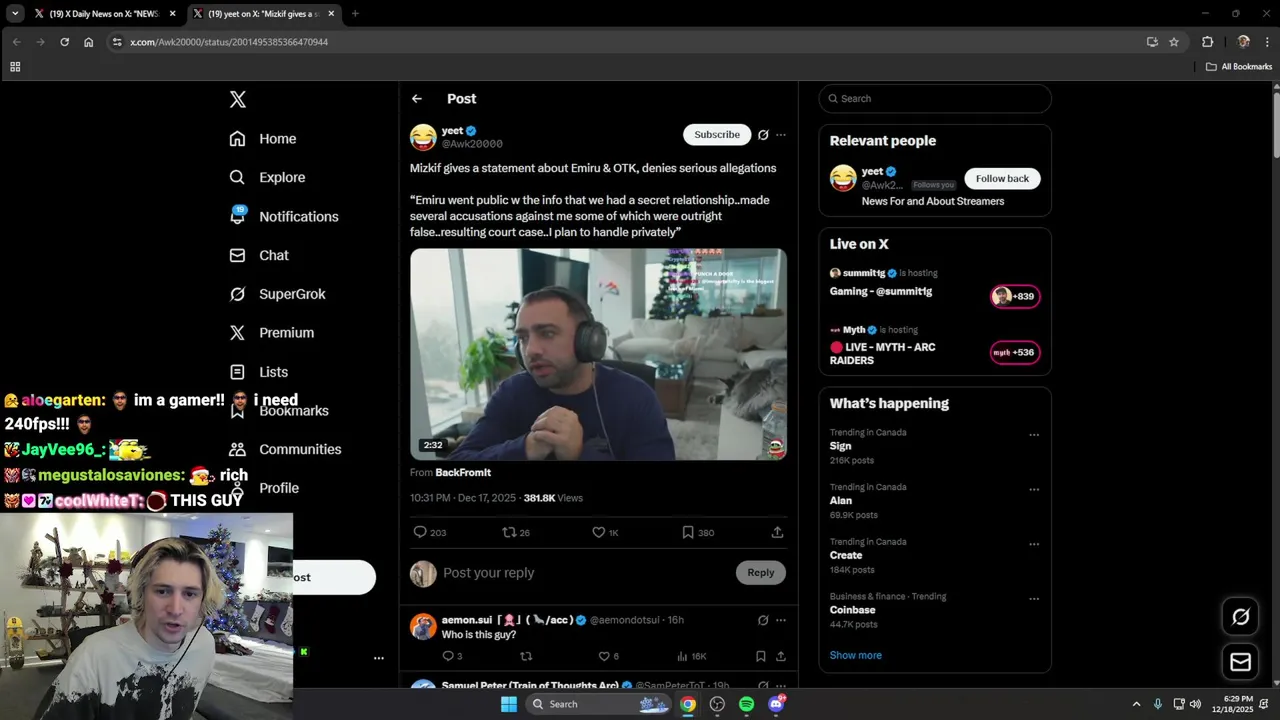Screen dimensions: 1280x720
Task: Open All Bookmarks folder
Action: (x=1239, y=67)
